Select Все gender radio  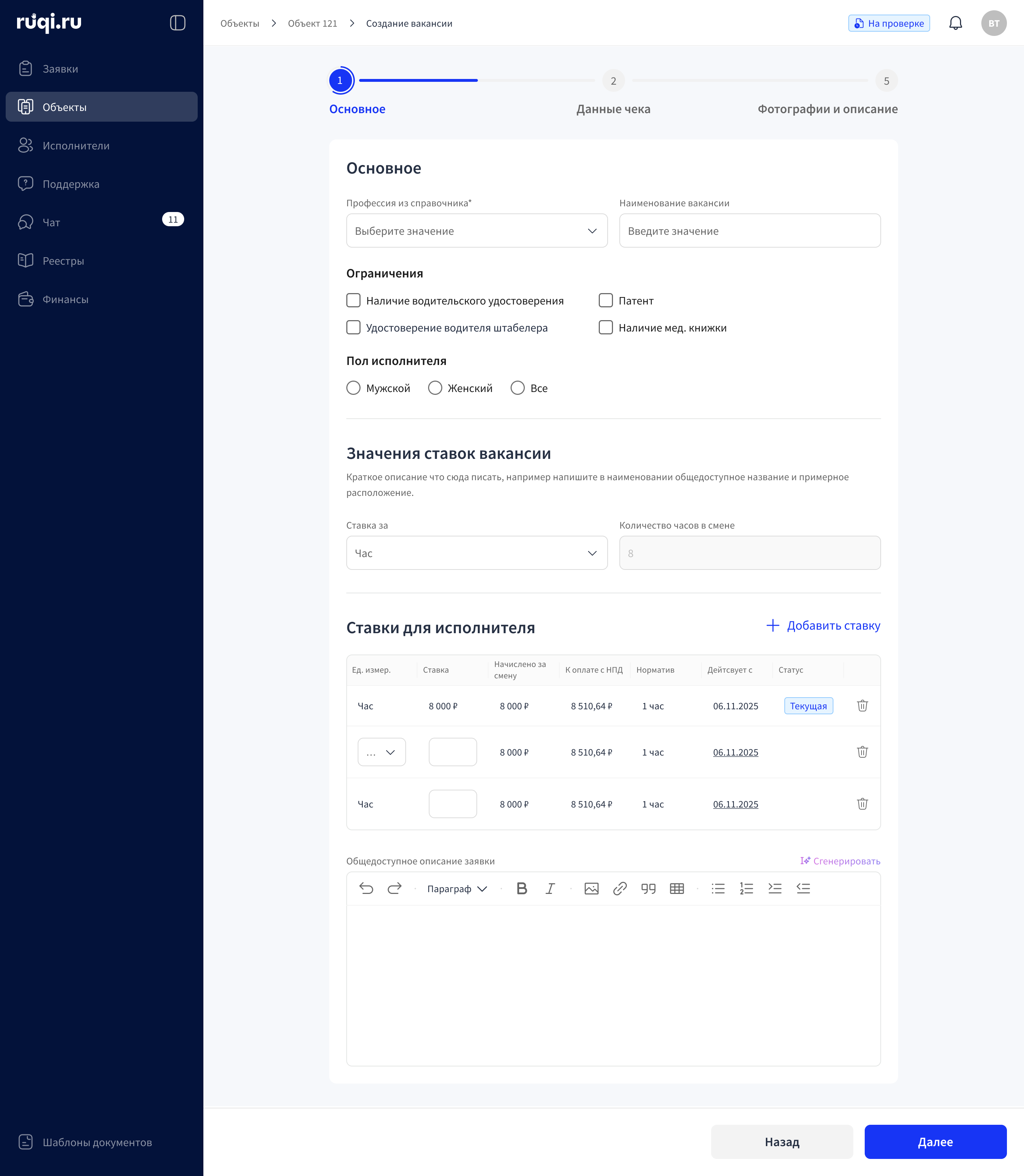[x=518, y=388]
